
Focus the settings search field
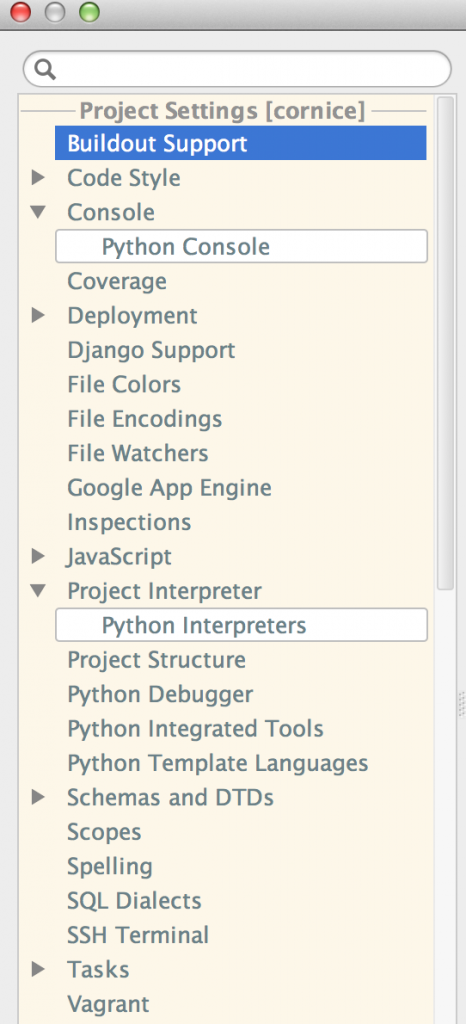(237, 69)
